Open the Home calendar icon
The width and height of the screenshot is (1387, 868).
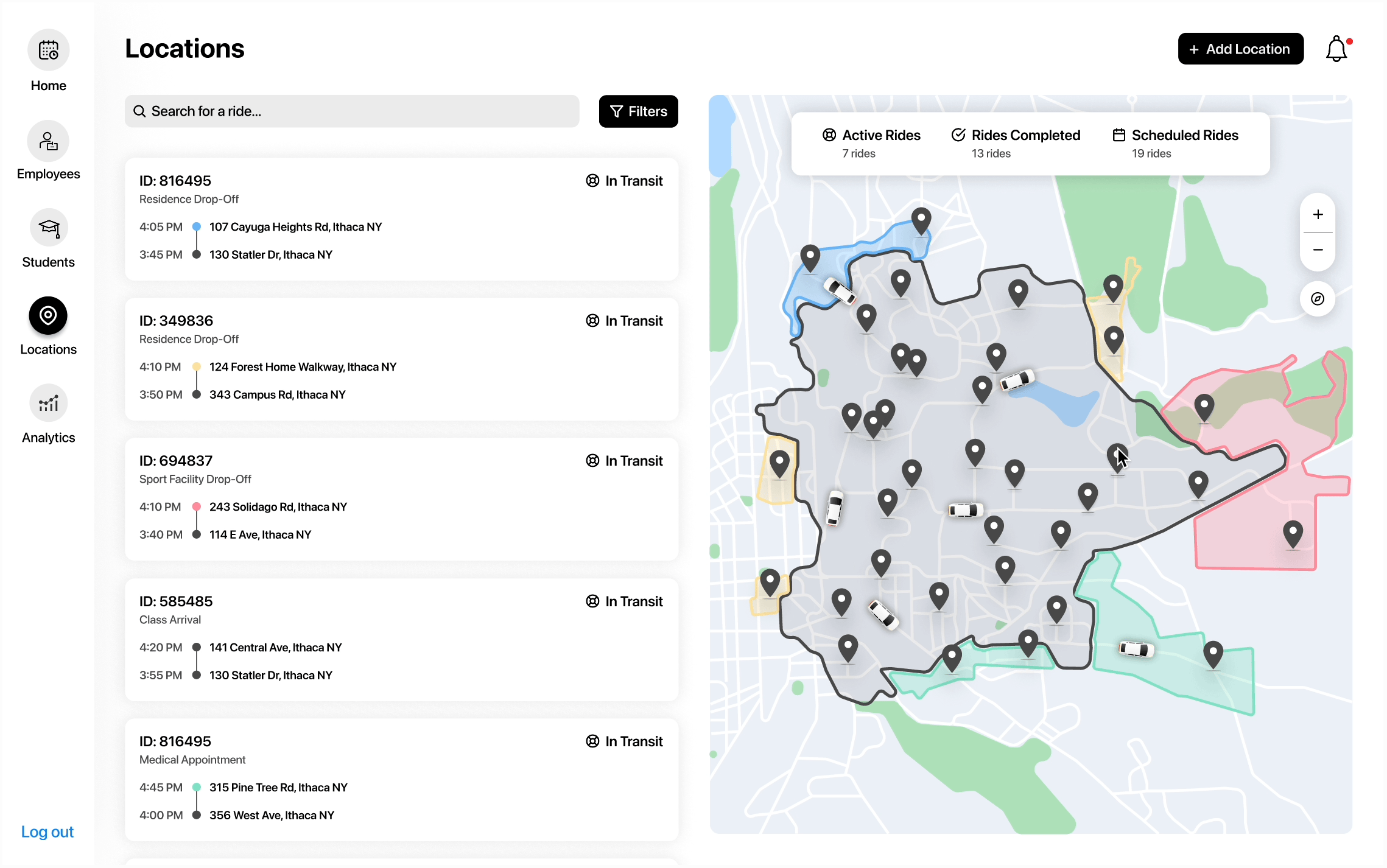pyautogui.click(x=49, y=50)
